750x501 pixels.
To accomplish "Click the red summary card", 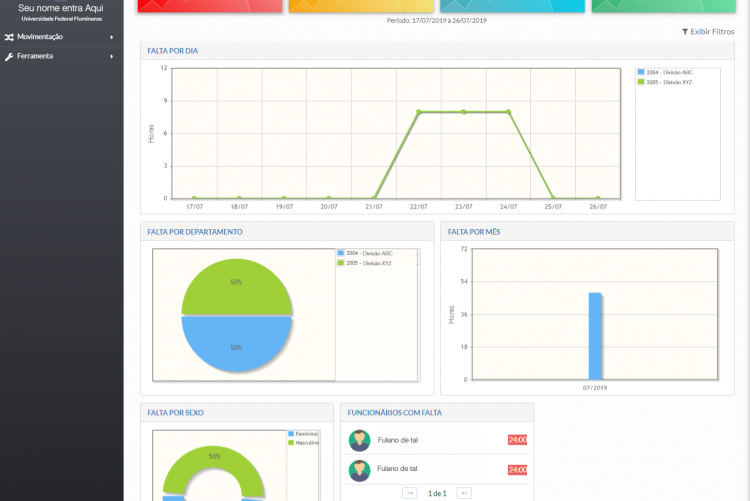I will [x=210, y=6].
